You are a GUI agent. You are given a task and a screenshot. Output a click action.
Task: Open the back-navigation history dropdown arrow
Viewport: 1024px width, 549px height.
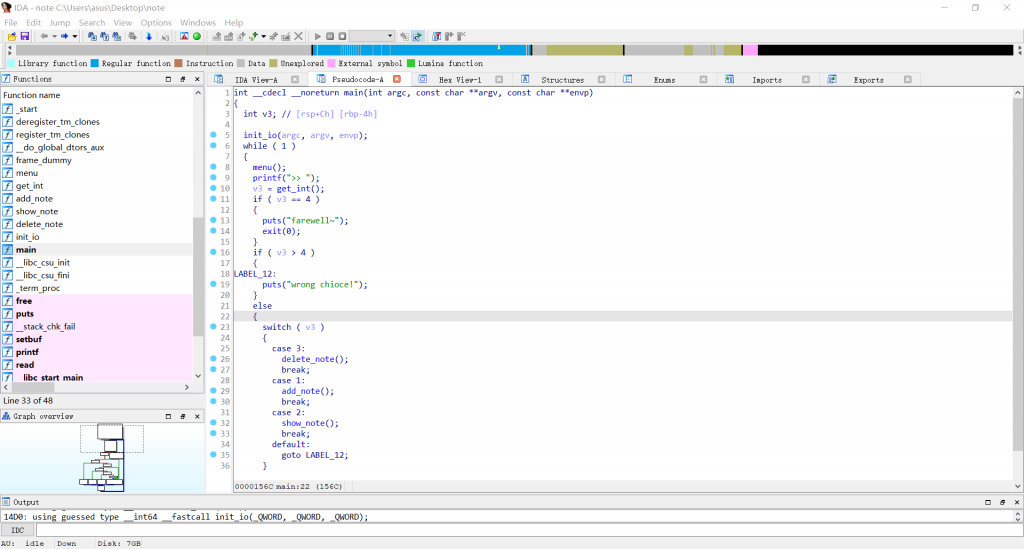click(54, 37)
